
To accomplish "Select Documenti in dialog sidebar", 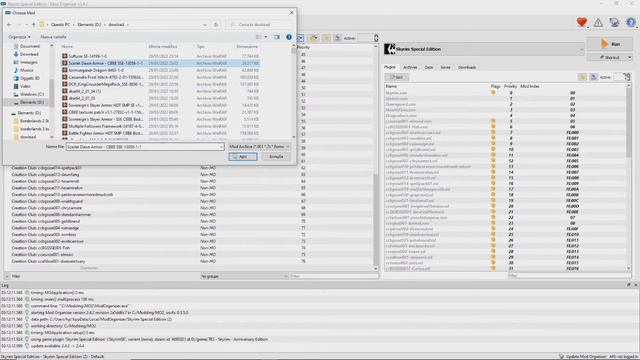I will pos(27,46).
